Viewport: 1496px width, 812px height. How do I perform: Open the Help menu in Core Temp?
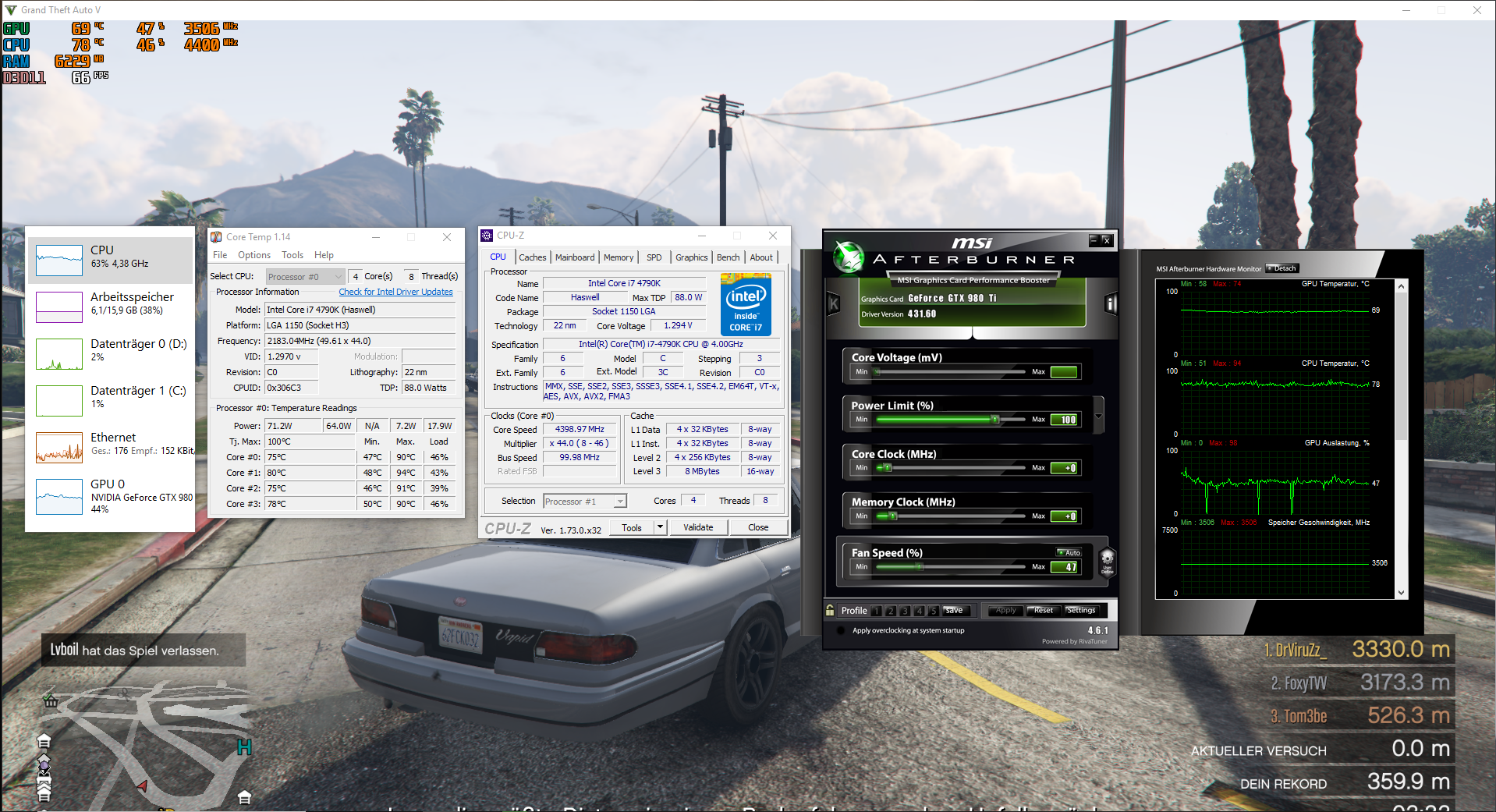[x=324, y=255]
